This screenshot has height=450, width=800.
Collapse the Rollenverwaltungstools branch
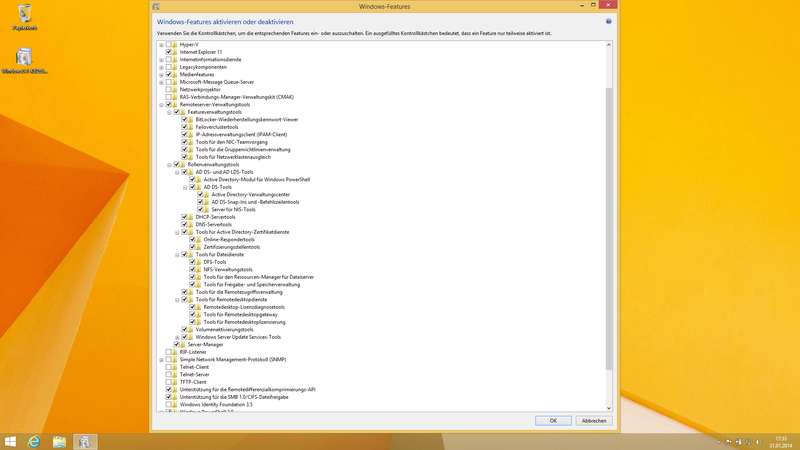(169, 165)
